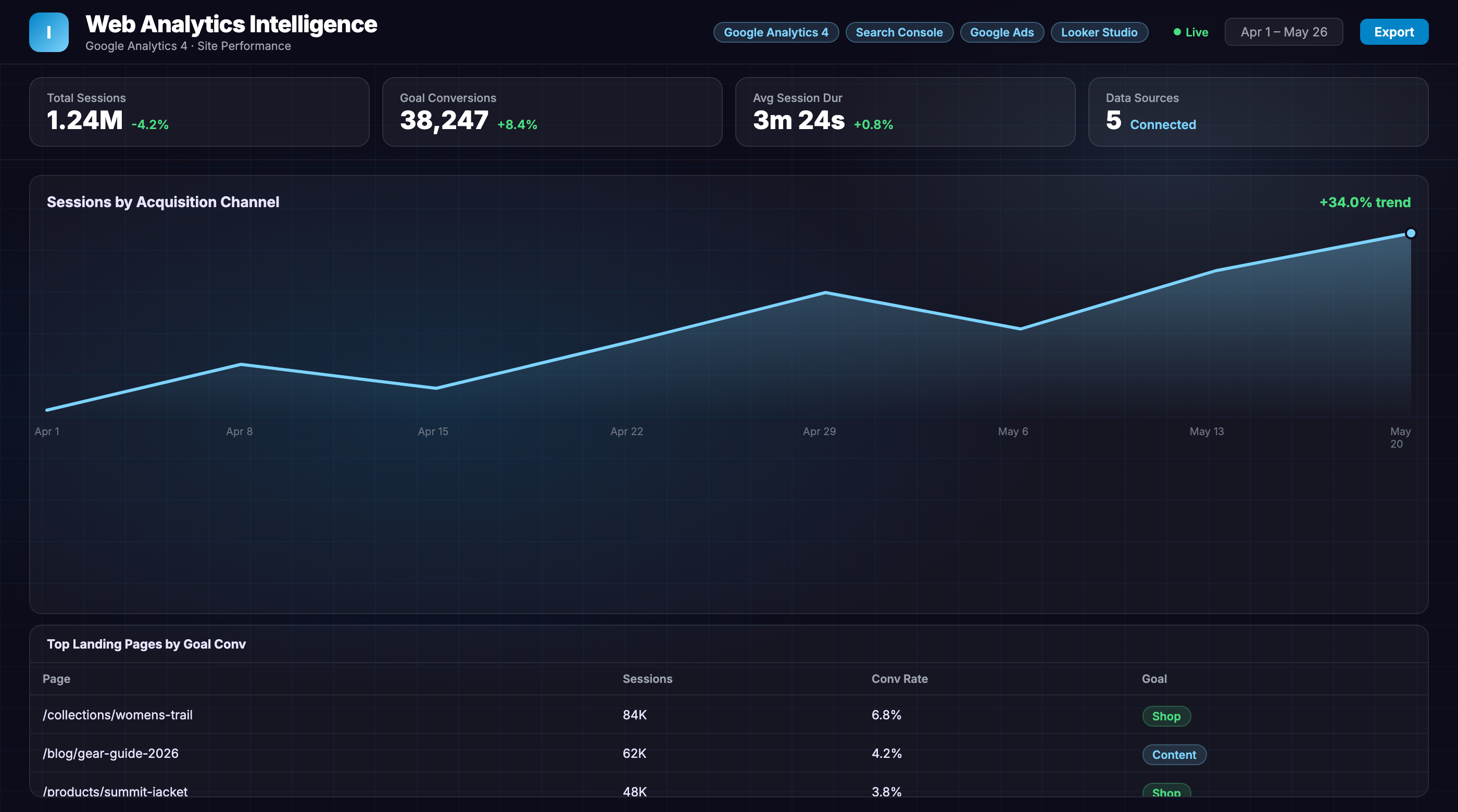Screen dimensions: 1458x812
Task: Click the Top Landing Pages by Goal Conv title
Action: point(146,644)
